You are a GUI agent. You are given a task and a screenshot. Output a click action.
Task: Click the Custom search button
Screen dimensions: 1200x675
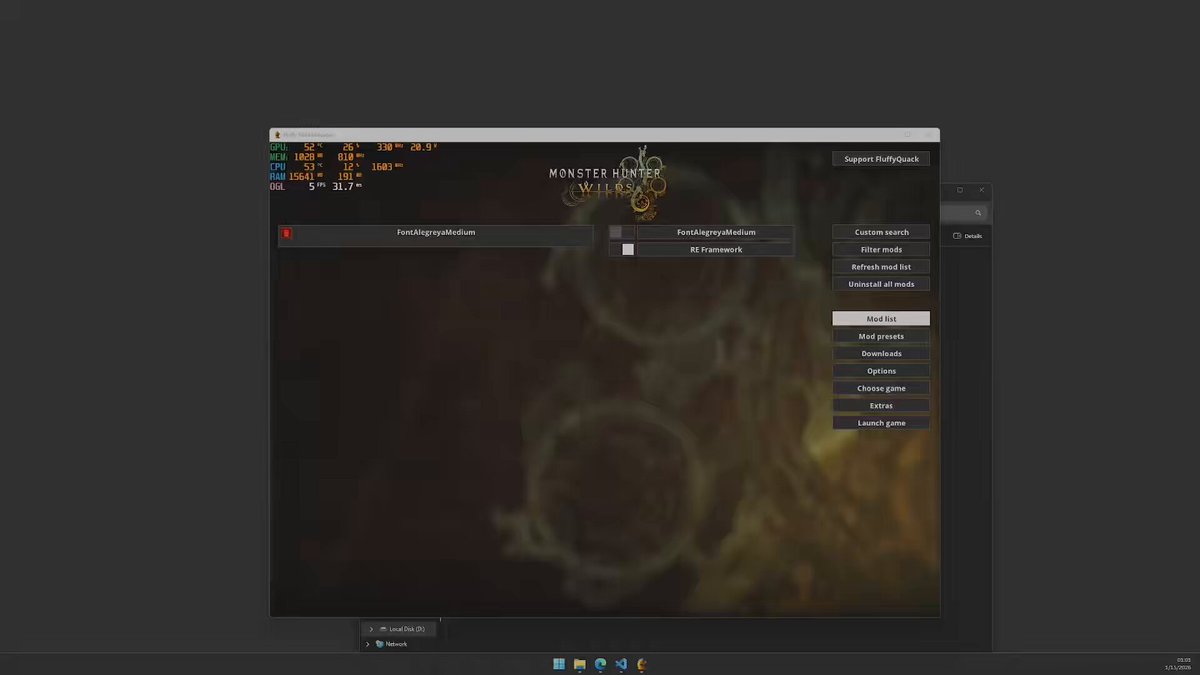click(881, 232)
